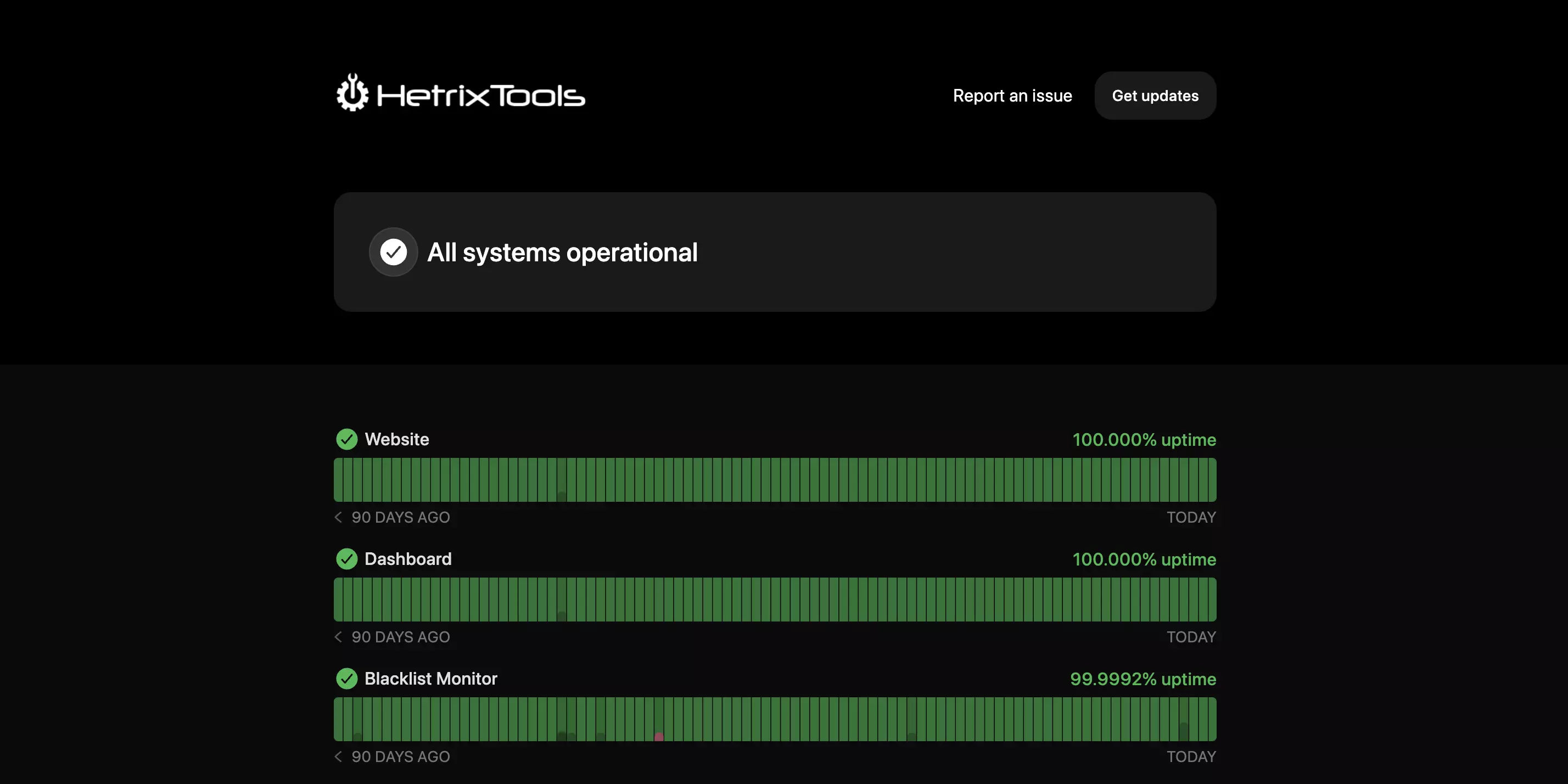Screen dimensions: 1568x784
Task: Click the Website uptime history bar
Action: click(775, 480)
